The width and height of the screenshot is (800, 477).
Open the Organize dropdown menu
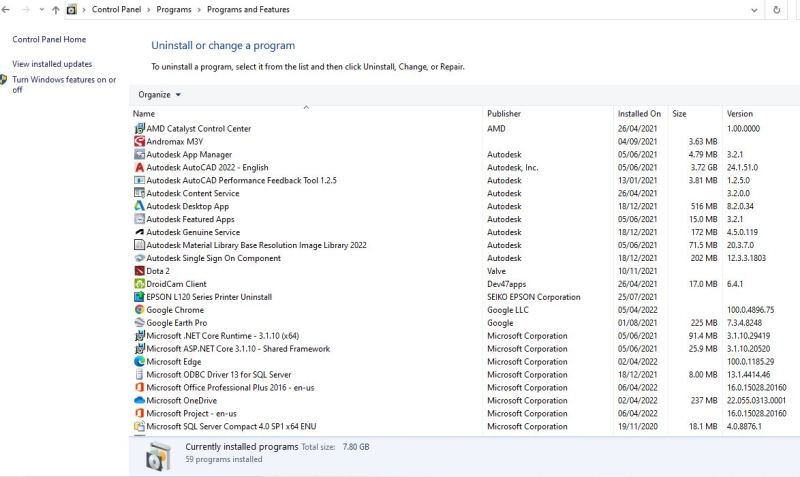(159, 94)
